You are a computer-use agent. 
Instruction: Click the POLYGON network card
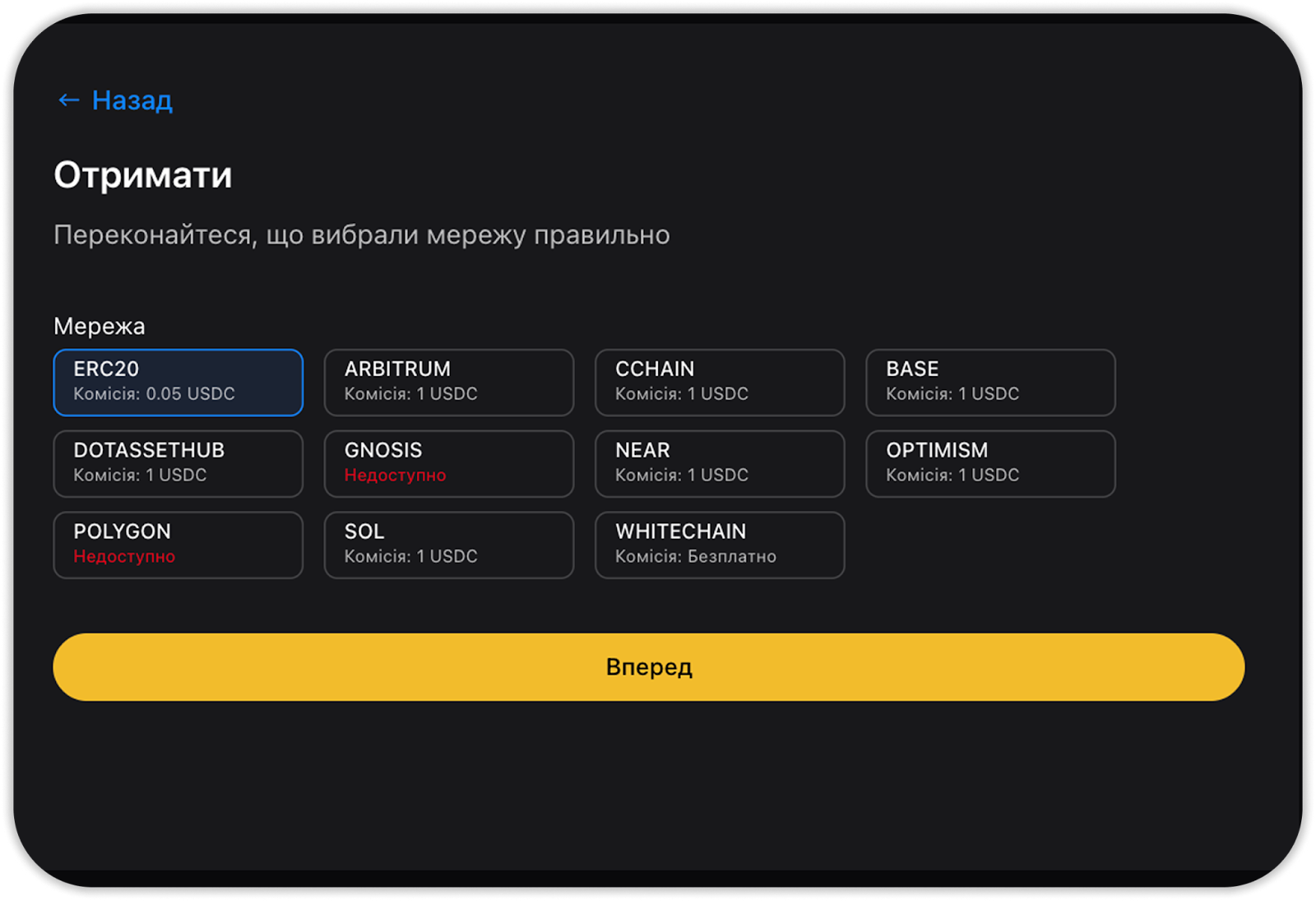coord(178,545)
